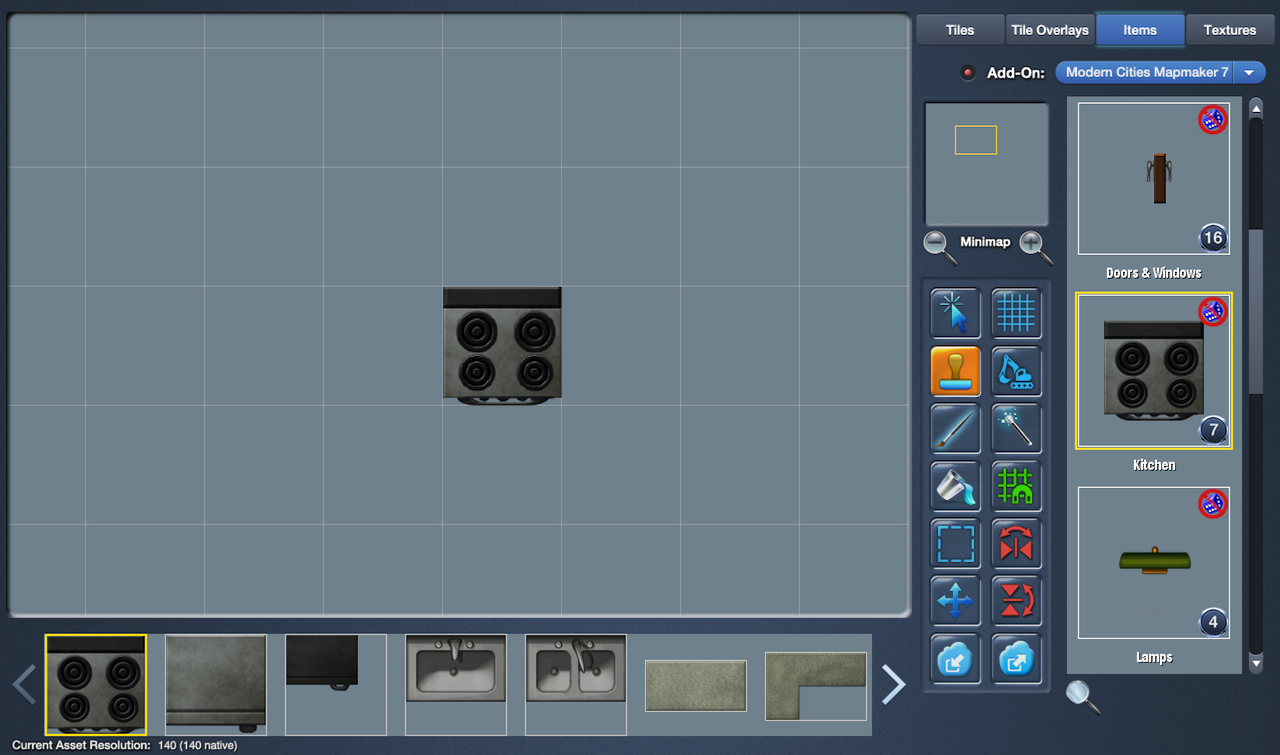Toggle random dice on Doors & Windows
1280x755 pixels.
1212,120
